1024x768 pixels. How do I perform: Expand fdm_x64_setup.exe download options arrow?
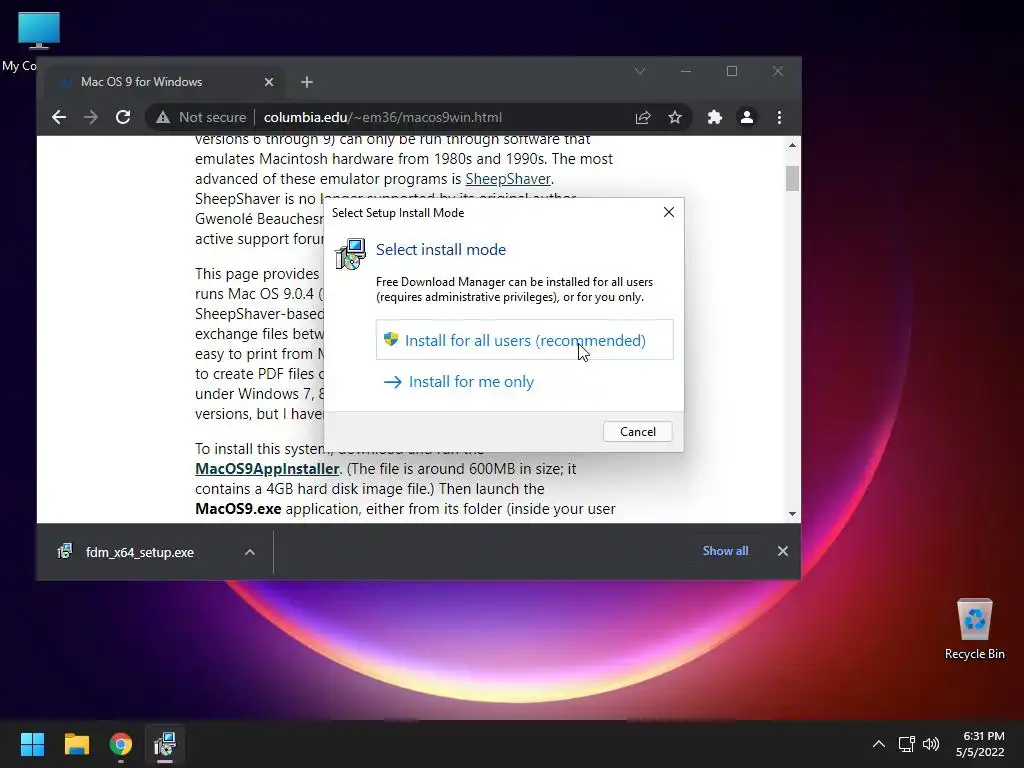coord(249,552)
